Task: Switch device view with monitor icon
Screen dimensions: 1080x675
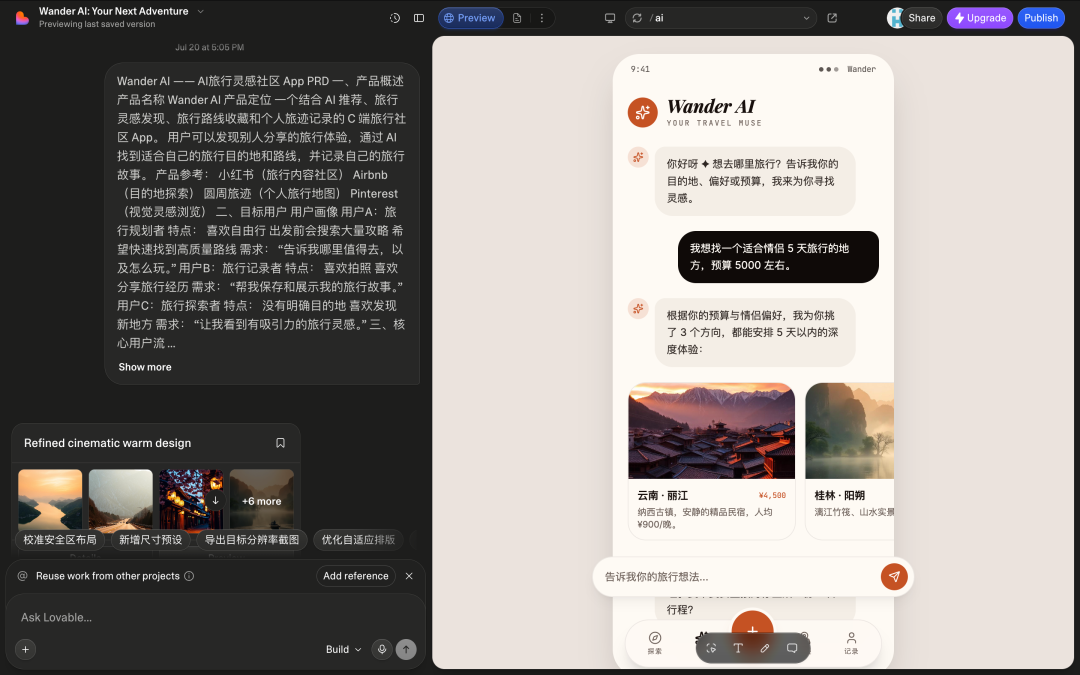Action: point(610,18)
